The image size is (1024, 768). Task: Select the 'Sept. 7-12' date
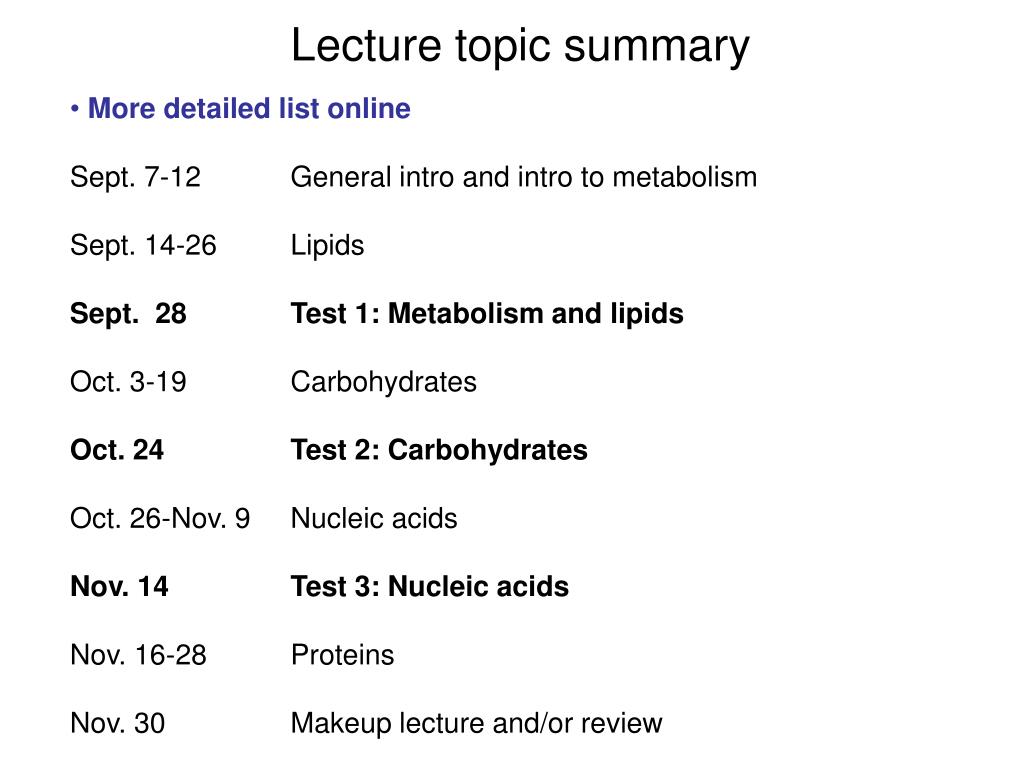coord(135,178)
